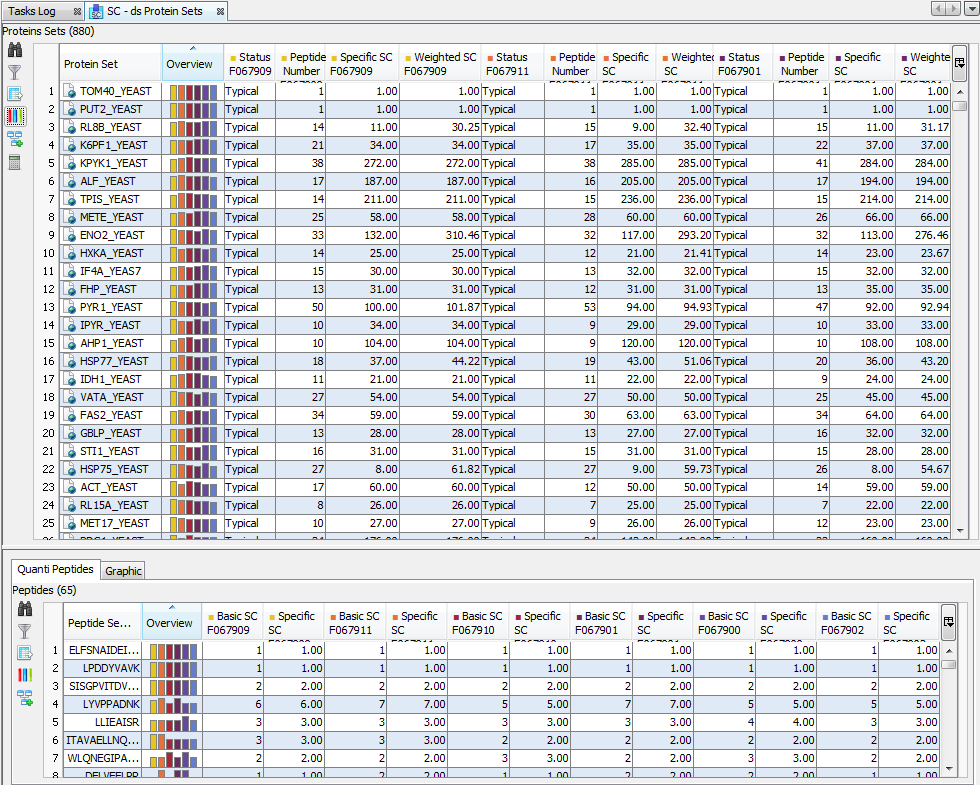Open the tab list dropdown arrow at top right
This screenshot has height=785, width=980.
pos(971,9)
